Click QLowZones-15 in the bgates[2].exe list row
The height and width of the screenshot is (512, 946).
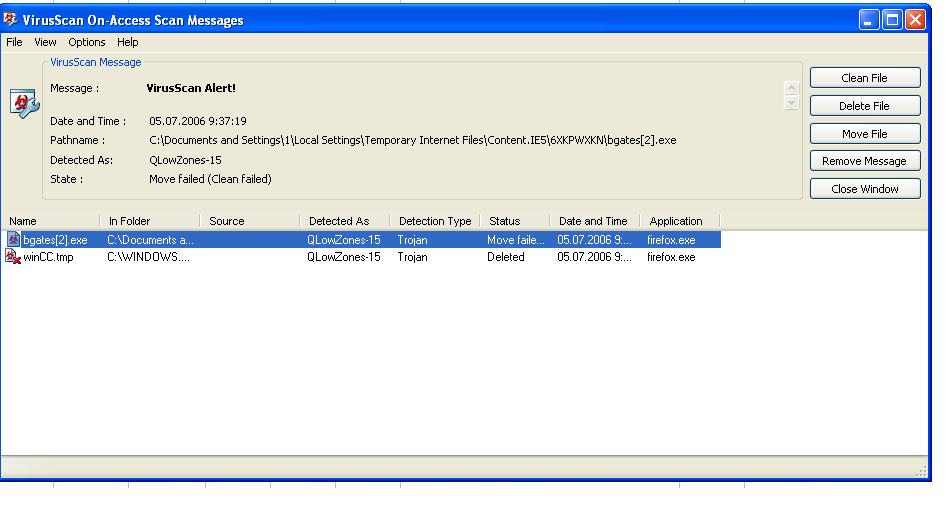pyautogui.click(x=344, y=240)
